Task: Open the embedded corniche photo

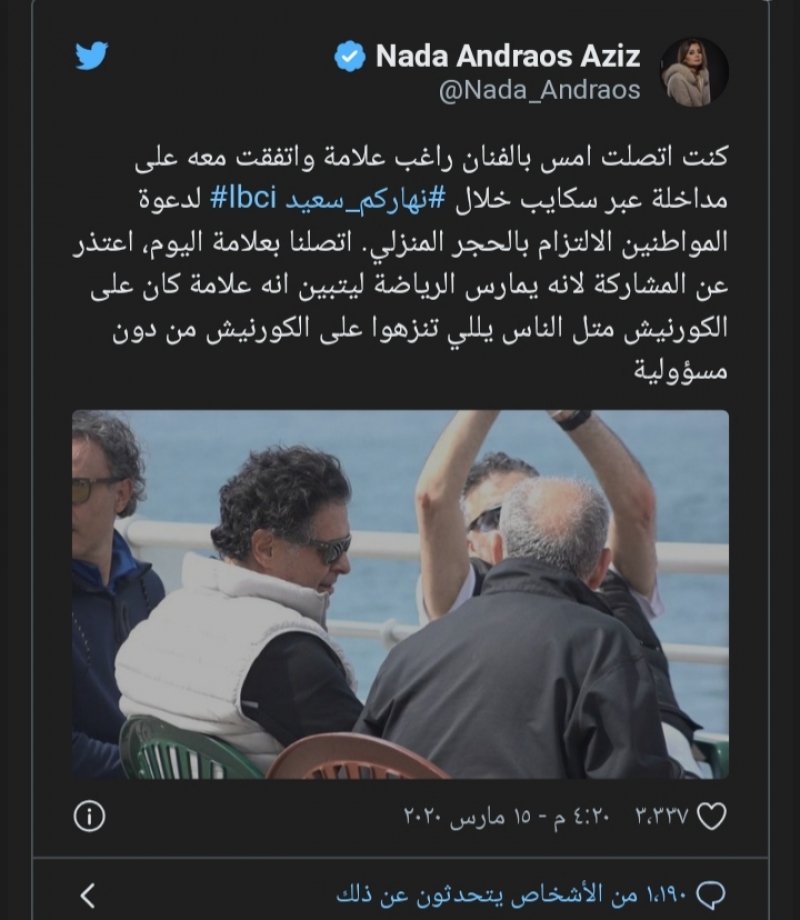Action: (400, 594)
